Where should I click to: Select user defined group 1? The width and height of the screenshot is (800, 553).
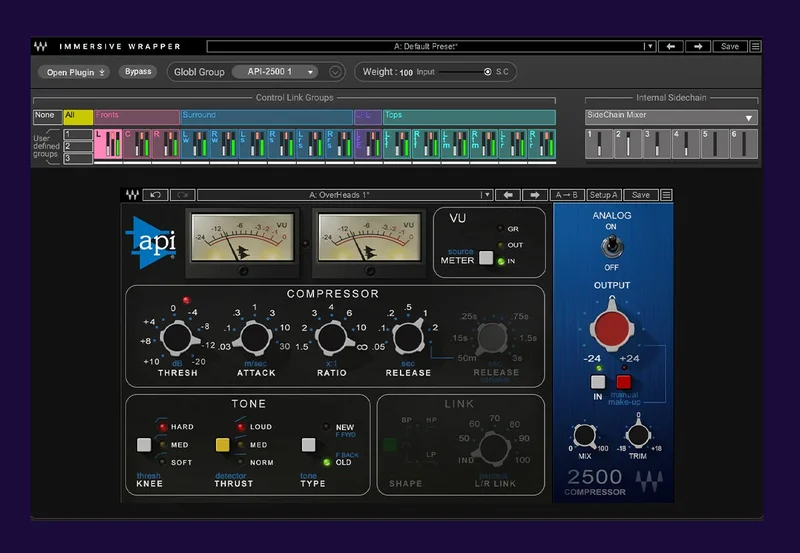click(78, 134)
